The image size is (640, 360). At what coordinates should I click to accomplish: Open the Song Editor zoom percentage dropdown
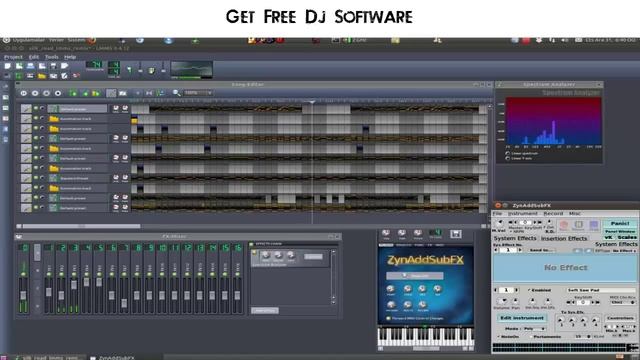tap(198, 93)
